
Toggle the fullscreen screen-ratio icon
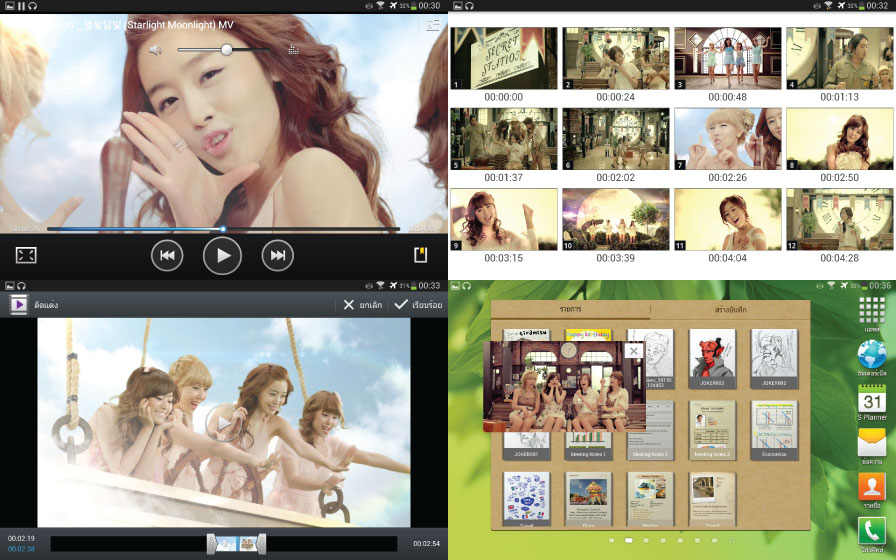pyautogui.click(x=26, y=255)
